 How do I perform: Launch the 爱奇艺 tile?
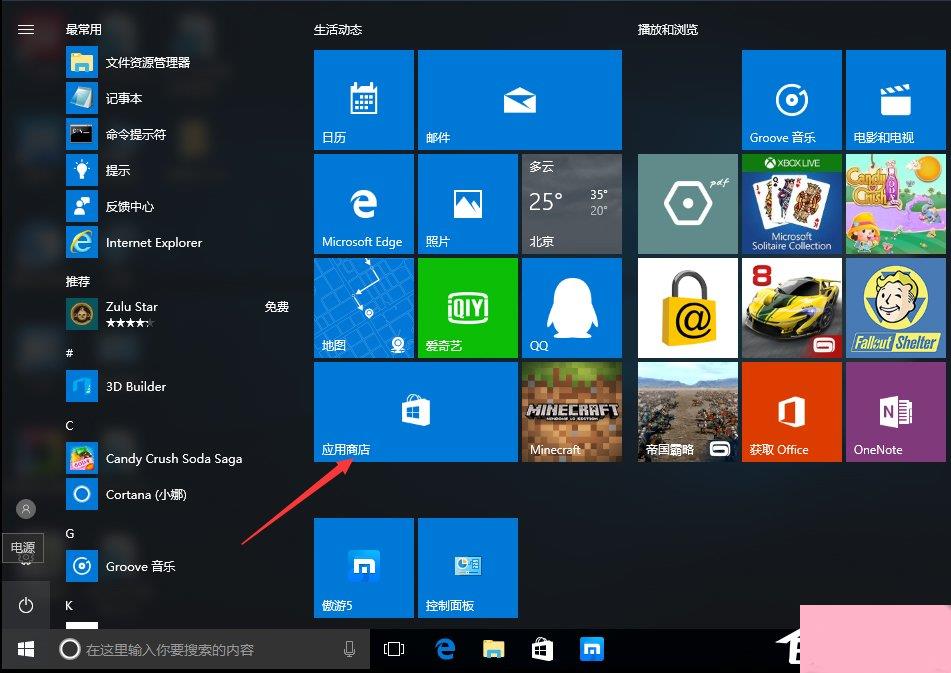click(468, 308)
